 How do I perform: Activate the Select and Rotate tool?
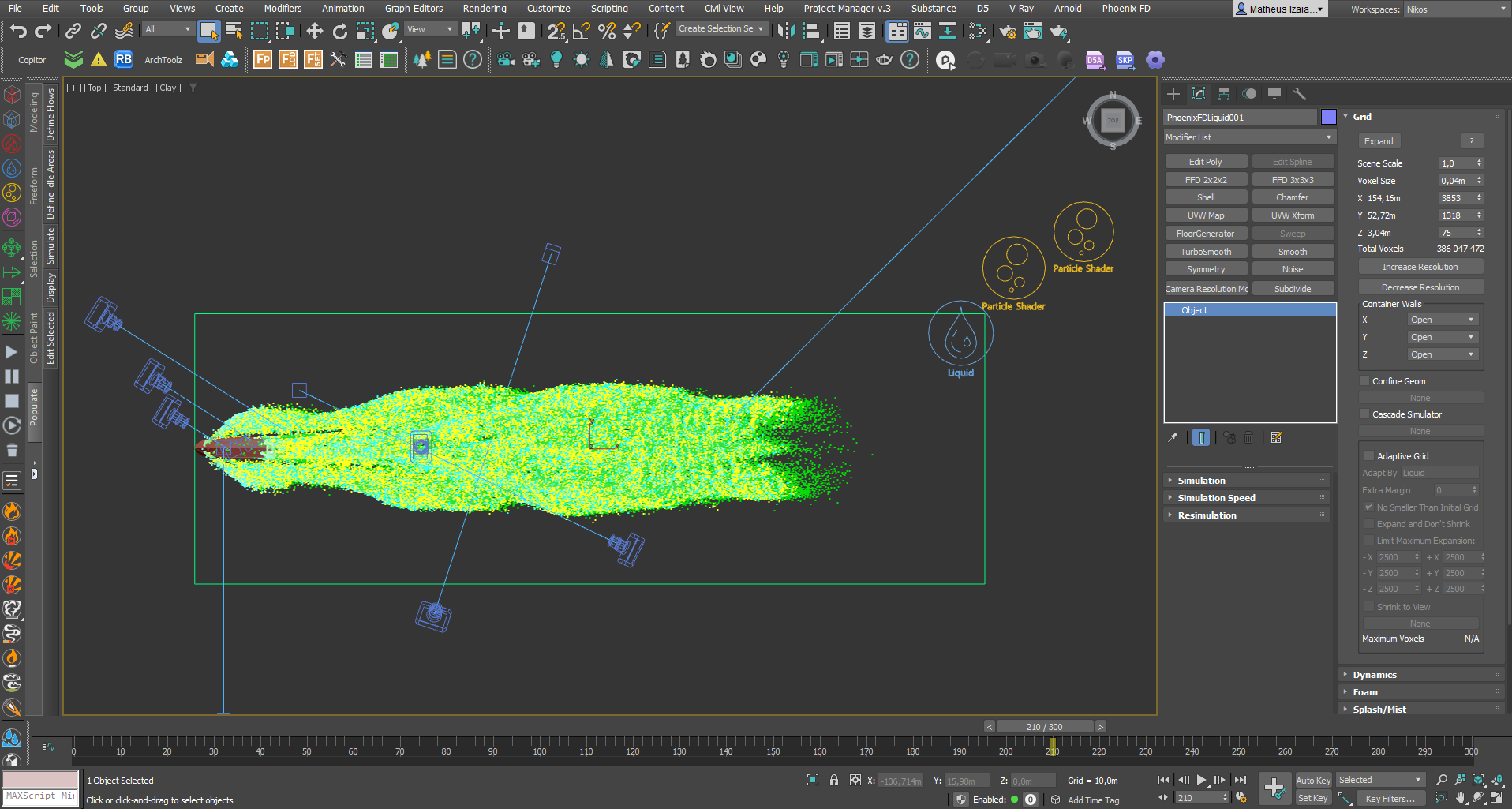coord(340,31)
